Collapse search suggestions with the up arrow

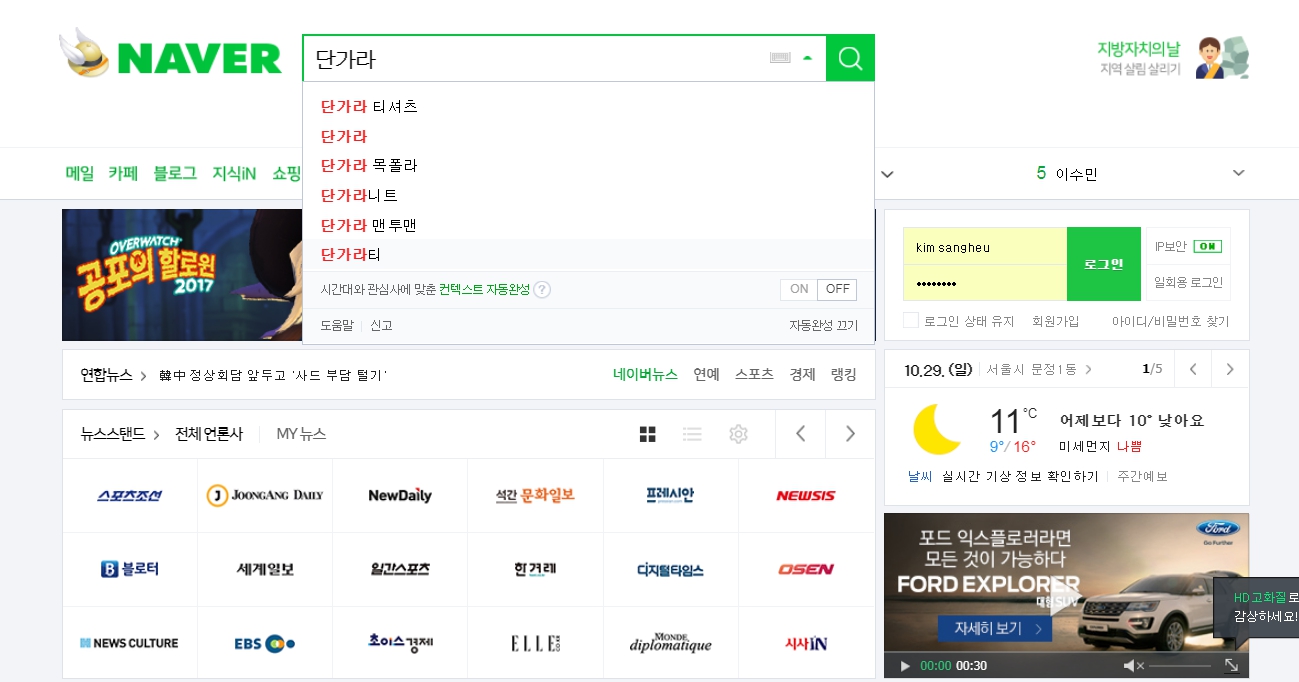pyautogui.click(x=808, y=58)
